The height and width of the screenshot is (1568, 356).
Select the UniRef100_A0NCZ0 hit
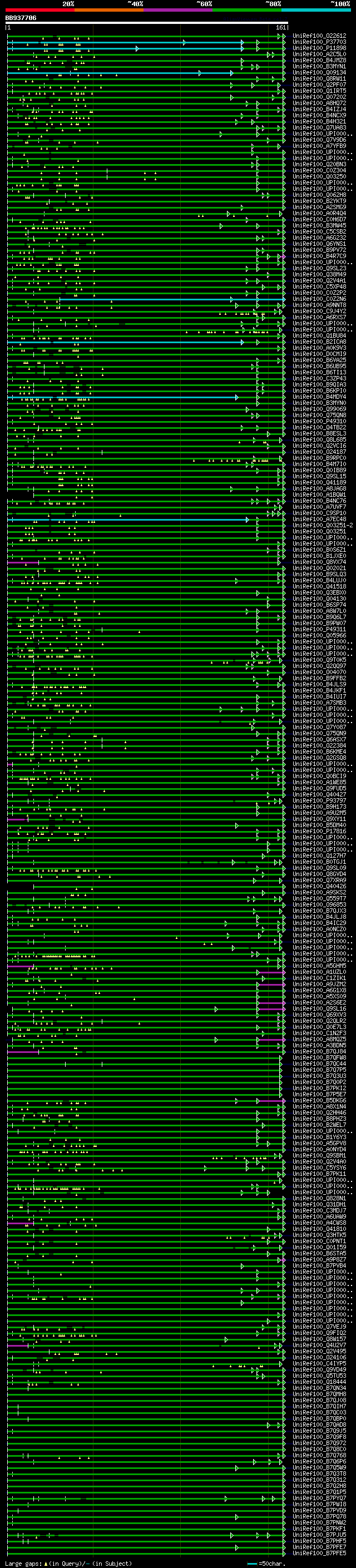[319, 929]
